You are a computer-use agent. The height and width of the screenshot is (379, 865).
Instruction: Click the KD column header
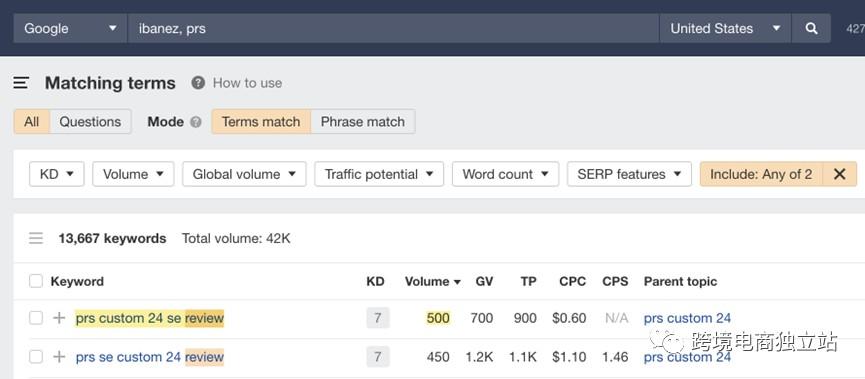[x=375, y=281]
